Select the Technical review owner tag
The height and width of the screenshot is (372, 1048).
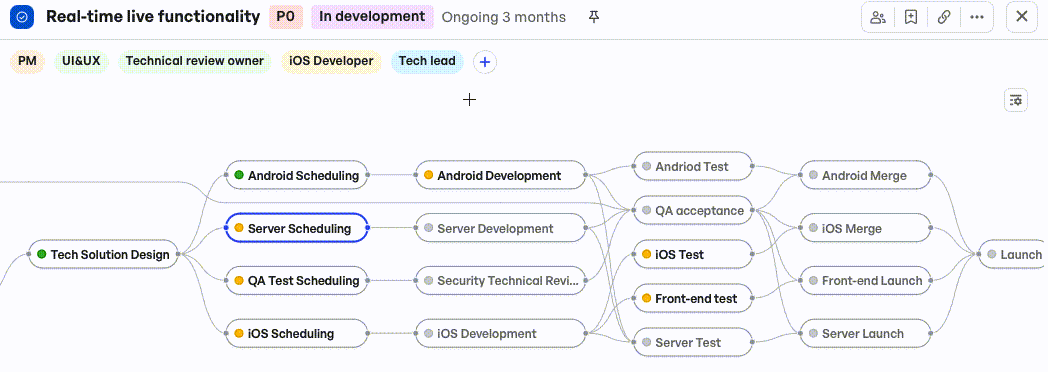194,61
